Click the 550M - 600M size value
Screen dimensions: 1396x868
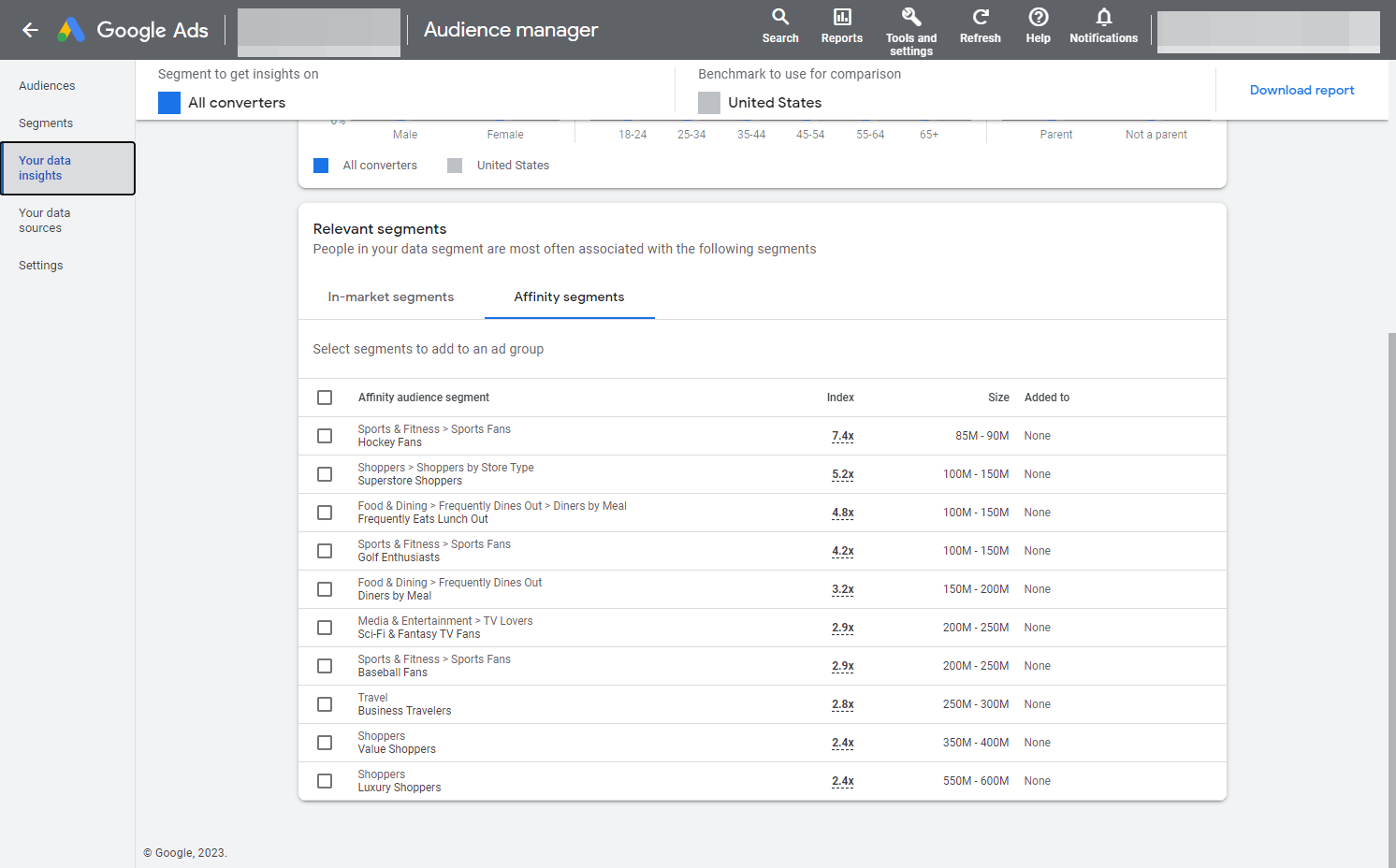tap(976, 781)
